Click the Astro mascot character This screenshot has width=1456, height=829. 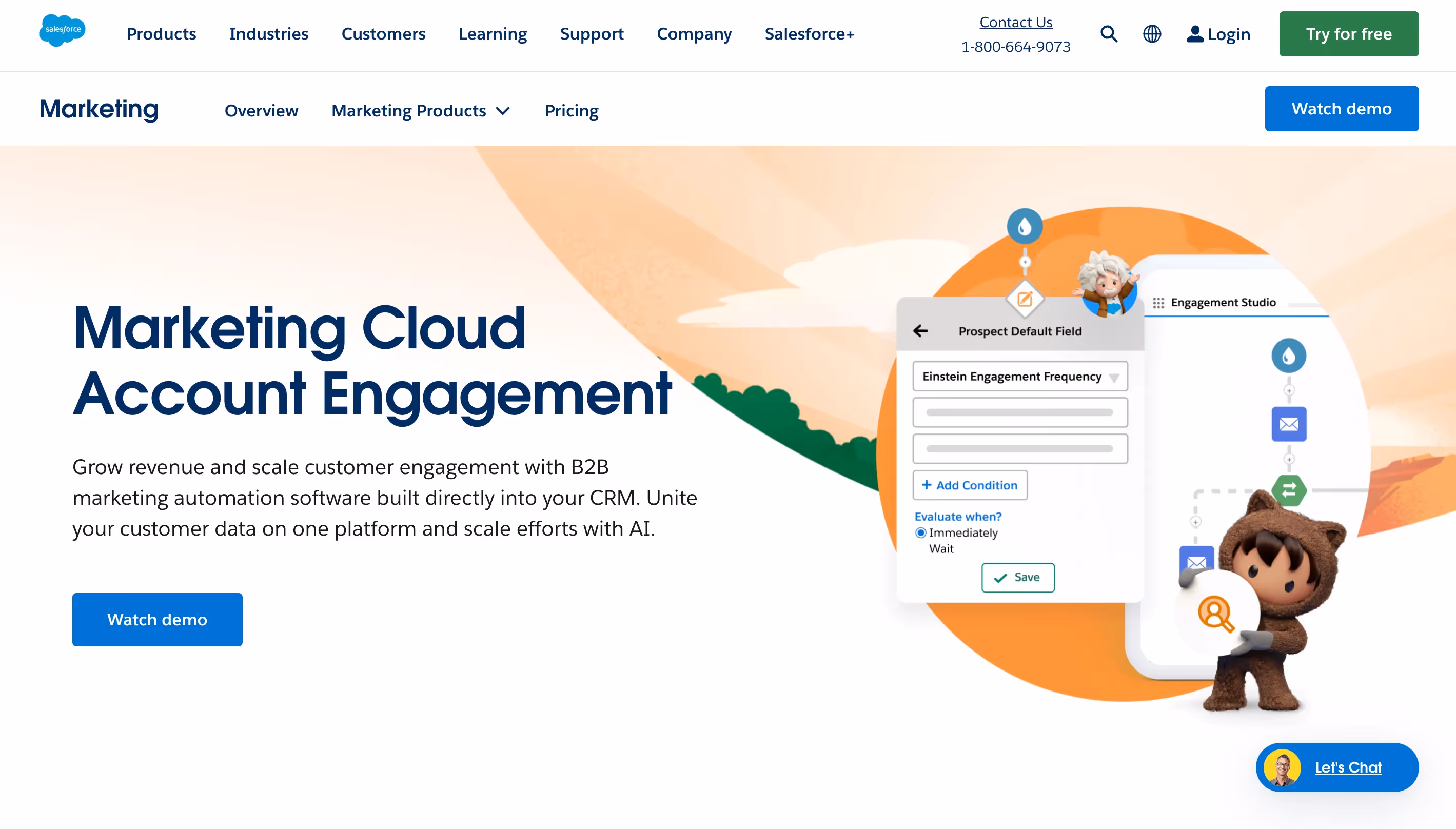[x=1275, y=603]
